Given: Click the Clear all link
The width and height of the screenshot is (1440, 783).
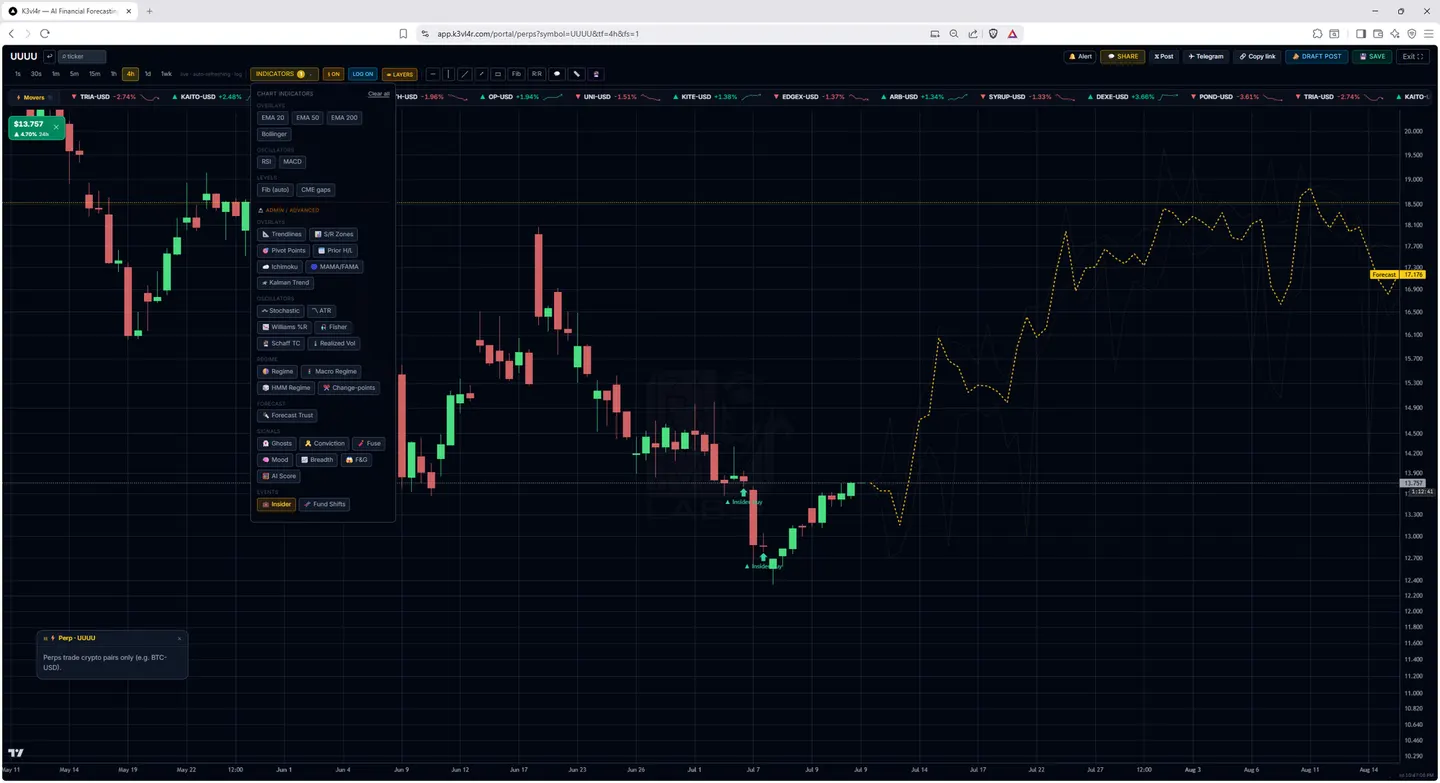Looking at the screenshot, I should [x=379, y=94].
